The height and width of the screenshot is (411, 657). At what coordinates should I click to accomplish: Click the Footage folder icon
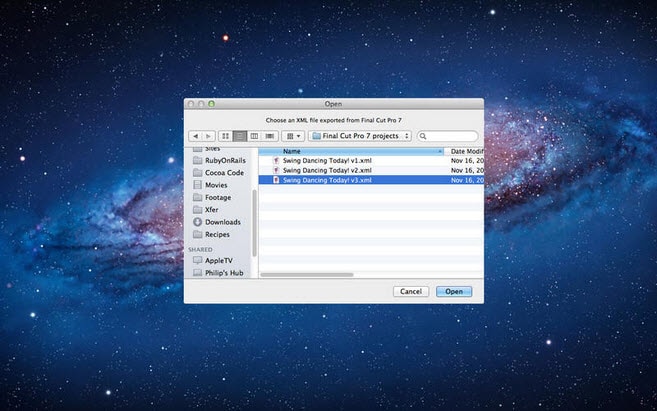tap(198, 197)
